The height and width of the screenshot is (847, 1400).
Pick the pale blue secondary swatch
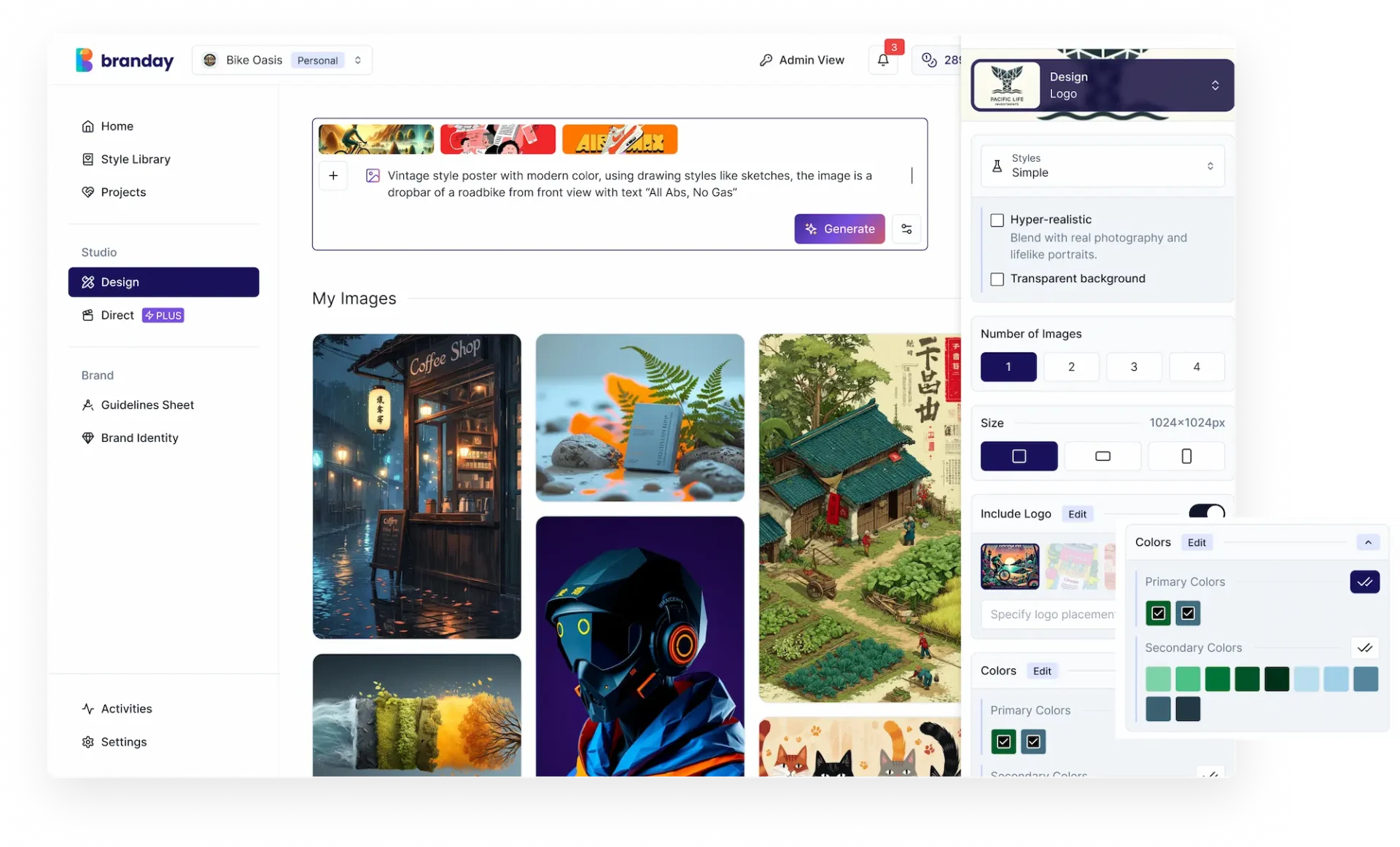click(x=1307, y=679)
